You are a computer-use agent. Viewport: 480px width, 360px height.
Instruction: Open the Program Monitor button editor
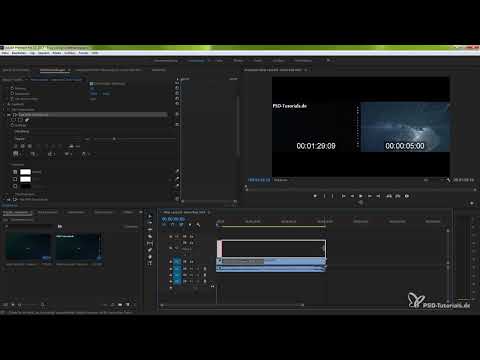point(472,203)
